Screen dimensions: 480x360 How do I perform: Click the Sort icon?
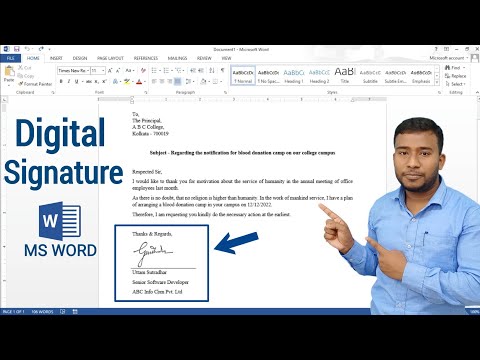click(x=212, y=71)
